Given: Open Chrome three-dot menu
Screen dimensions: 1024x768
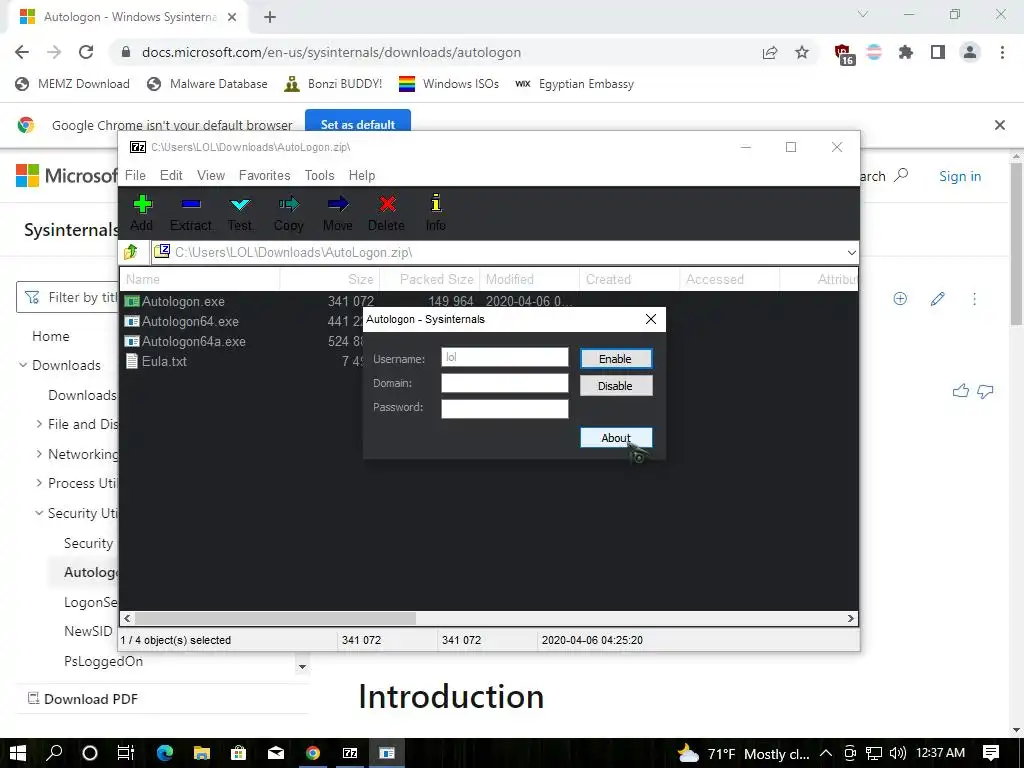Looking at the screenshot, I should [1002, 52].
